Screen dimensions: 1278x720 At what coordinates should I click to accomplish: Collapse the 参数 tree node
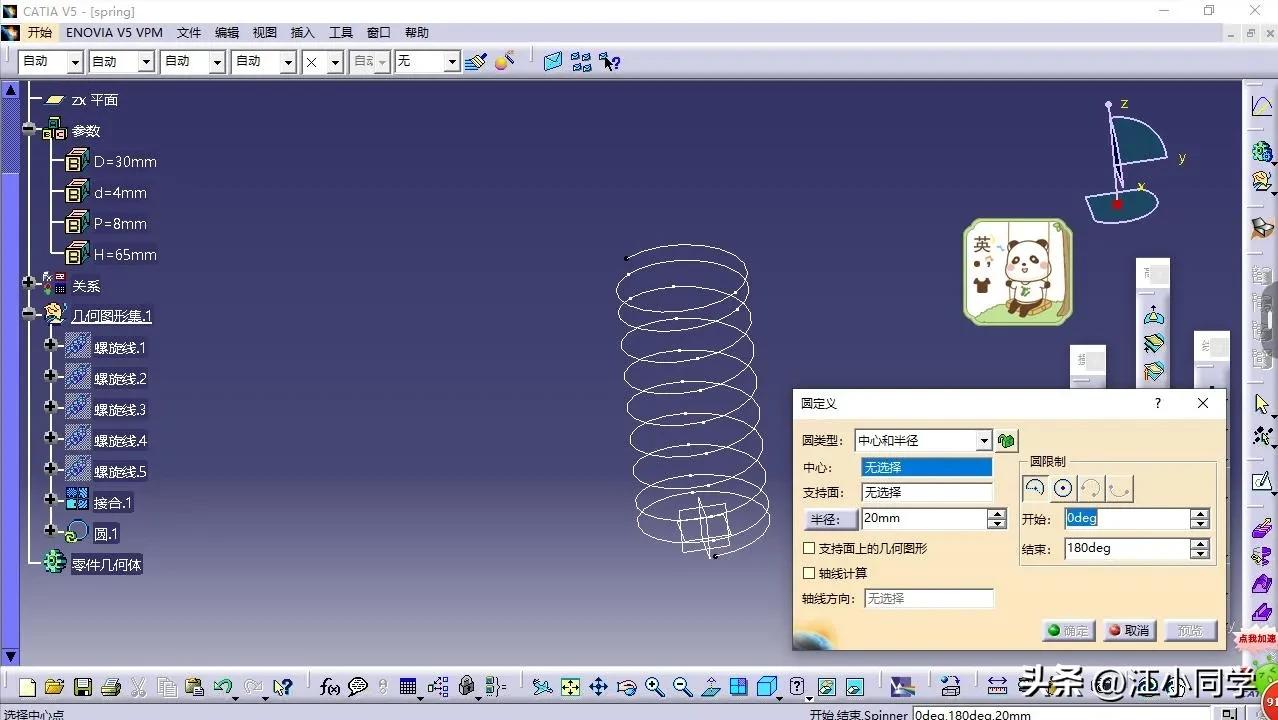pos(29,130)
